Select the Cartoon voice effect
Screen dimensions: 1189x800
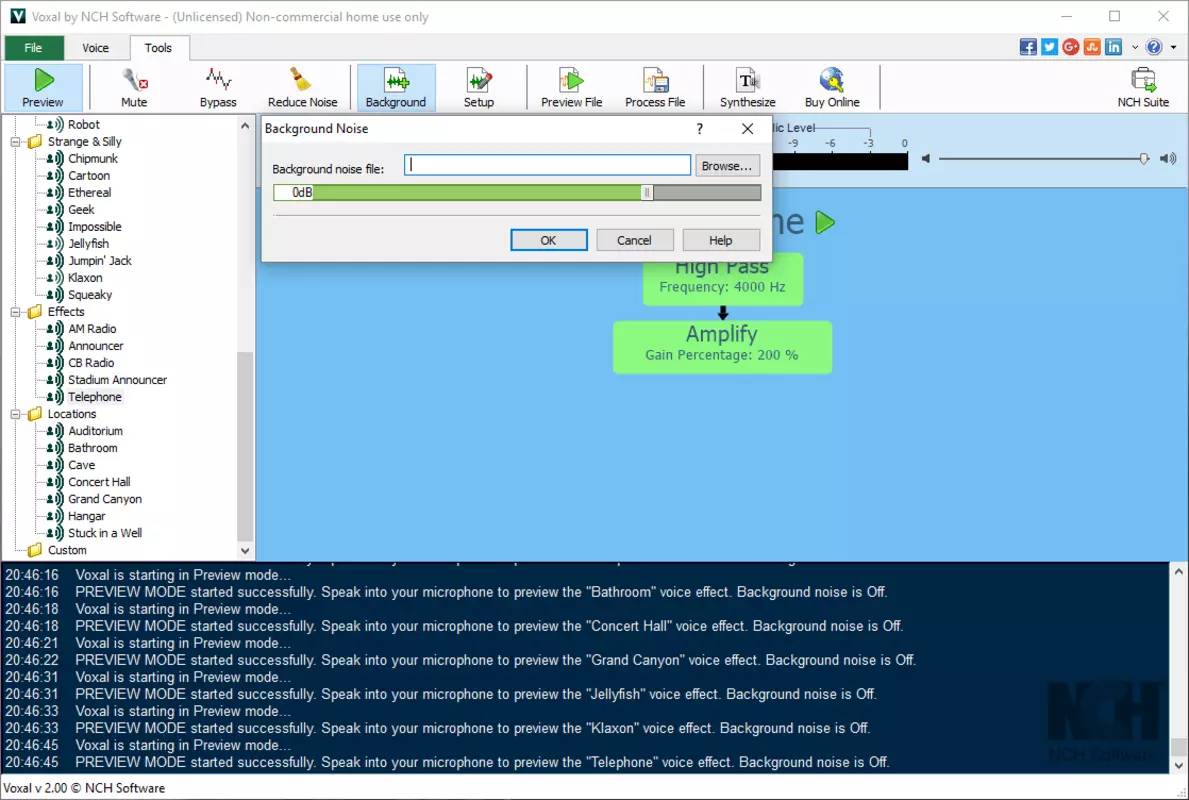[x=89, y=175]
